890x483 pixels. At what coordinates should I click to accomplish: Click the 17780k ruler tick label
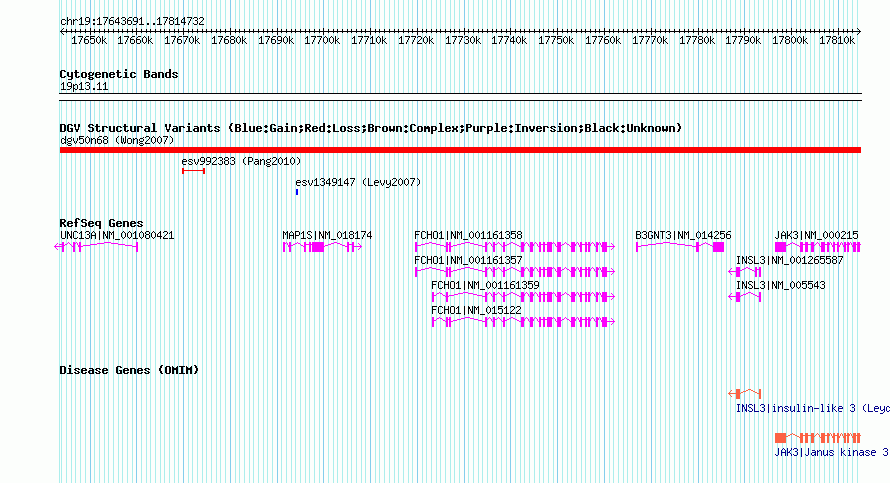[696, 40]
